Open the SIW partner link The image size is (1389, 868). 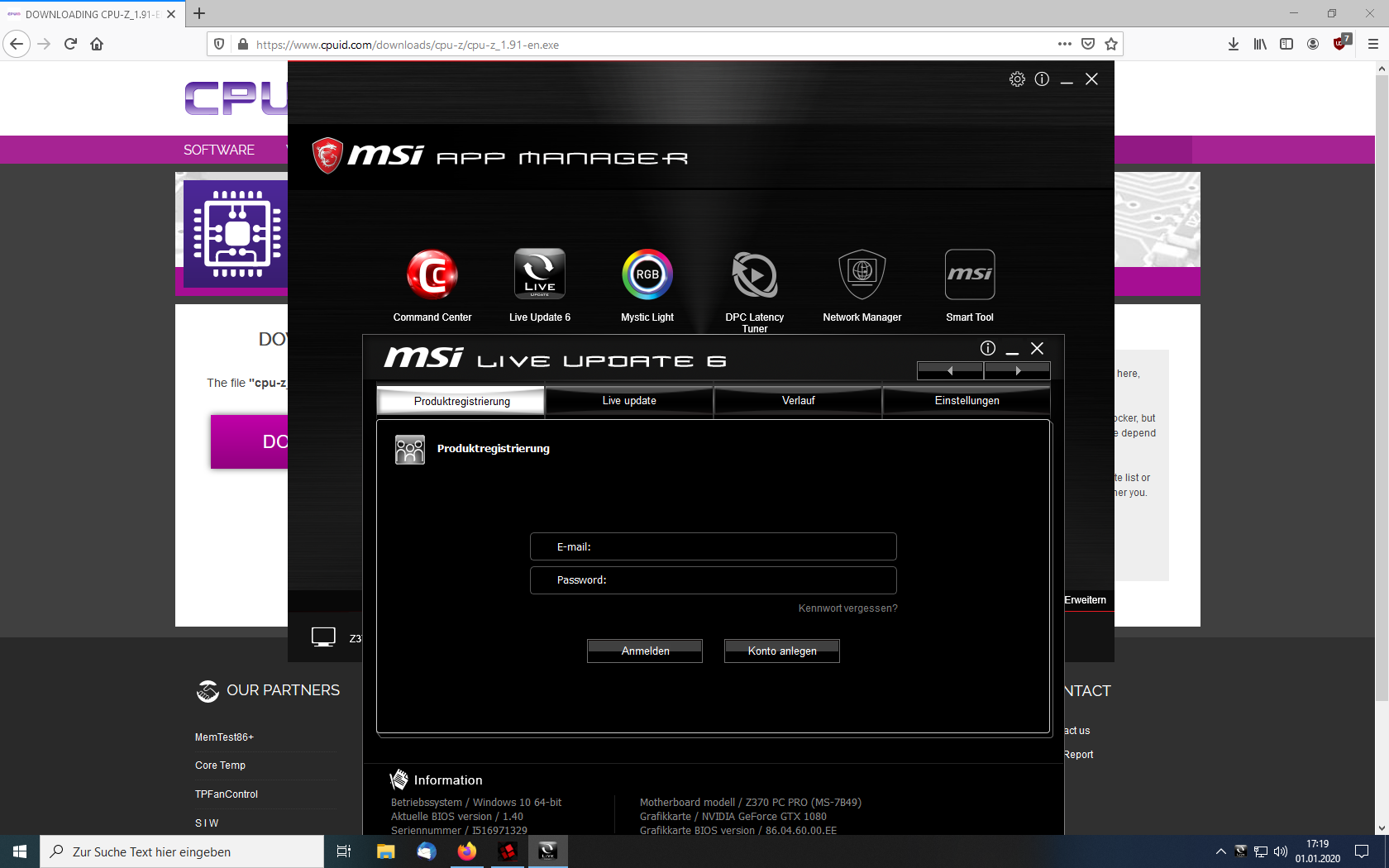[x=207, y=823]
